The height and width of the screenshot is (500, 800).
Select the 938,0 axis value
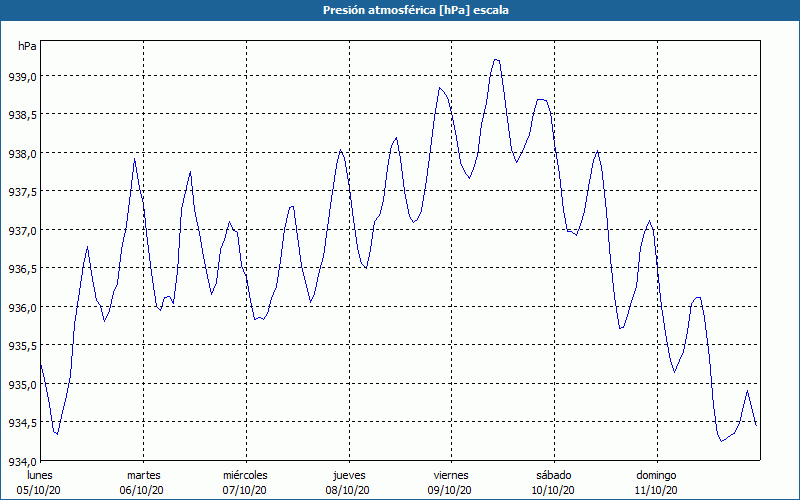click(22, 154)
